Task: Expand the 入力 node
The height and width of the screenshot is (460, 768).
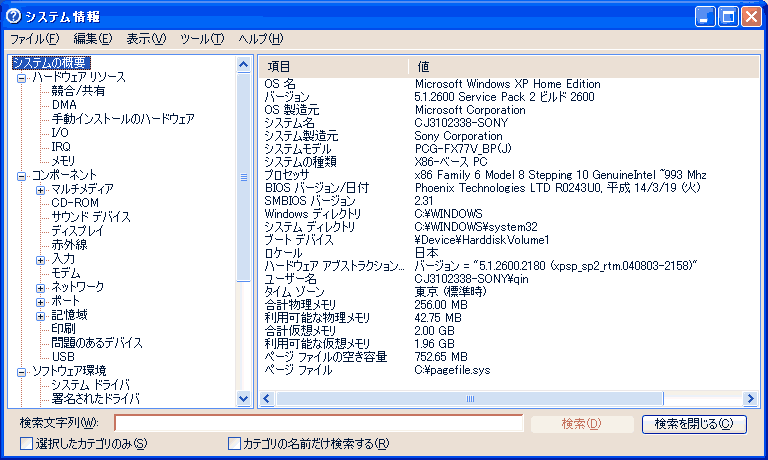Action: click(x=41, y=260)
